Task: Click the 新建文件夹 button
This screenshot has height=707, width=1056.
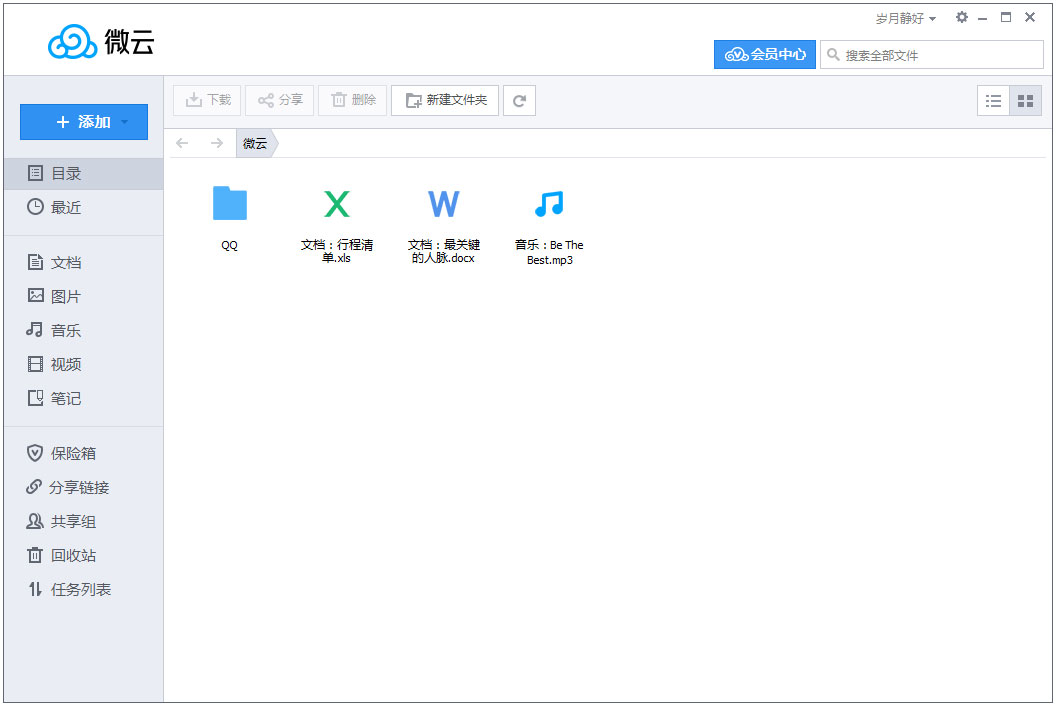Action: coord(445,100)
